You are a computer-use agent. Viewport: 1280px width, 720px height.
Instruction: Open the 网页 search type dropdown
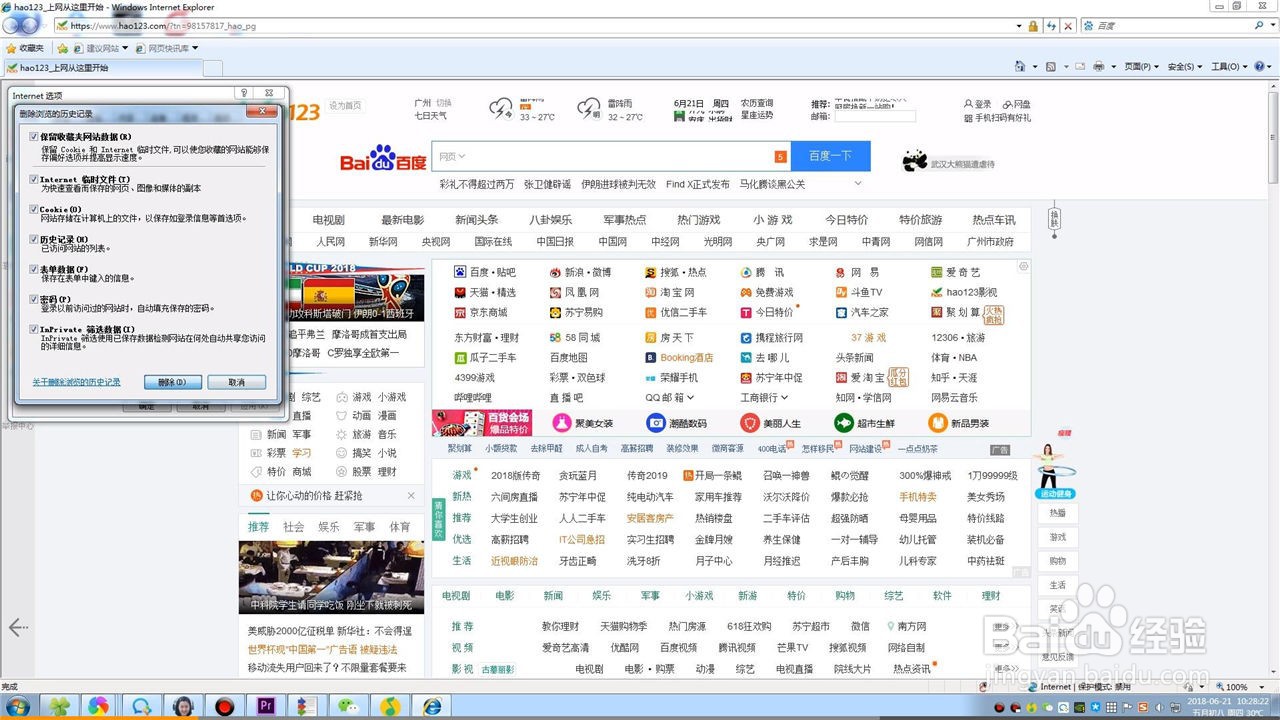pos(452,156)
